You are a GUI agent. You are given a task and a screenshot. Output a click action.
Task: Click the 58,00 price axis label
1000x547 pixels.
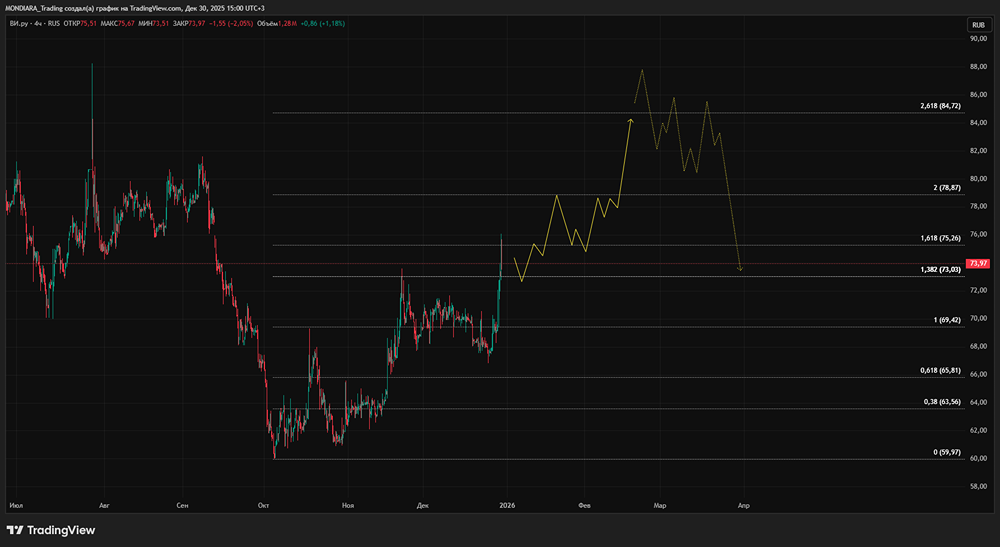[978, 486]
